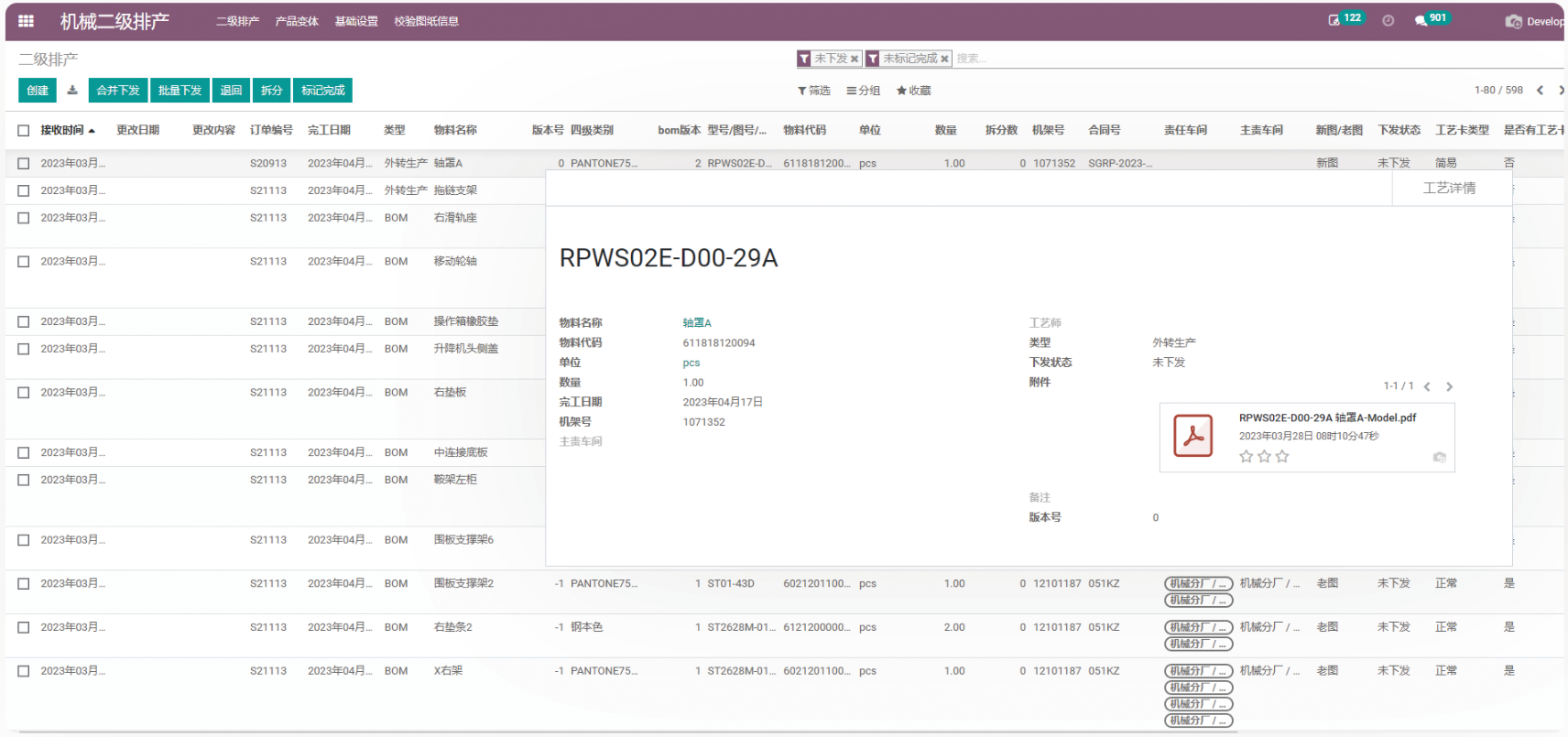Open the 产品变体 menu
Screen dimensions: 1568x737
coord(297,21)
